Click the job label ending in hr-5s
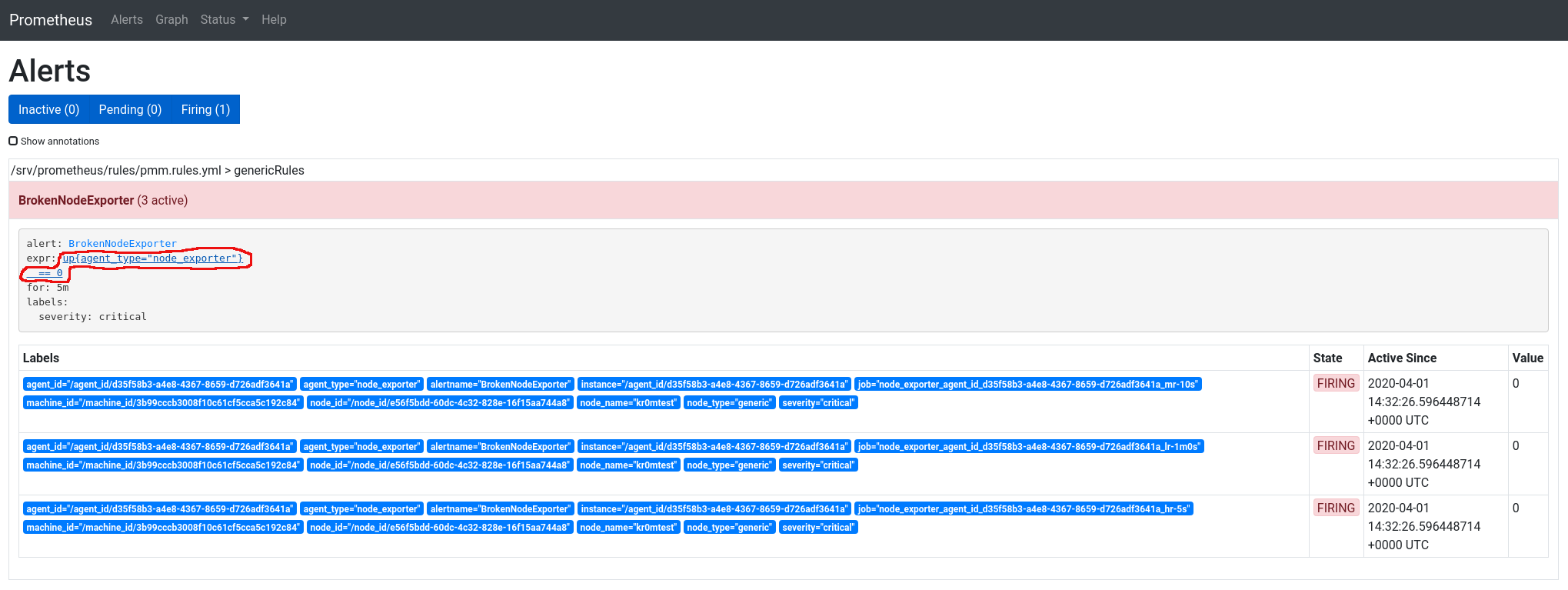 click(1024, 509)
